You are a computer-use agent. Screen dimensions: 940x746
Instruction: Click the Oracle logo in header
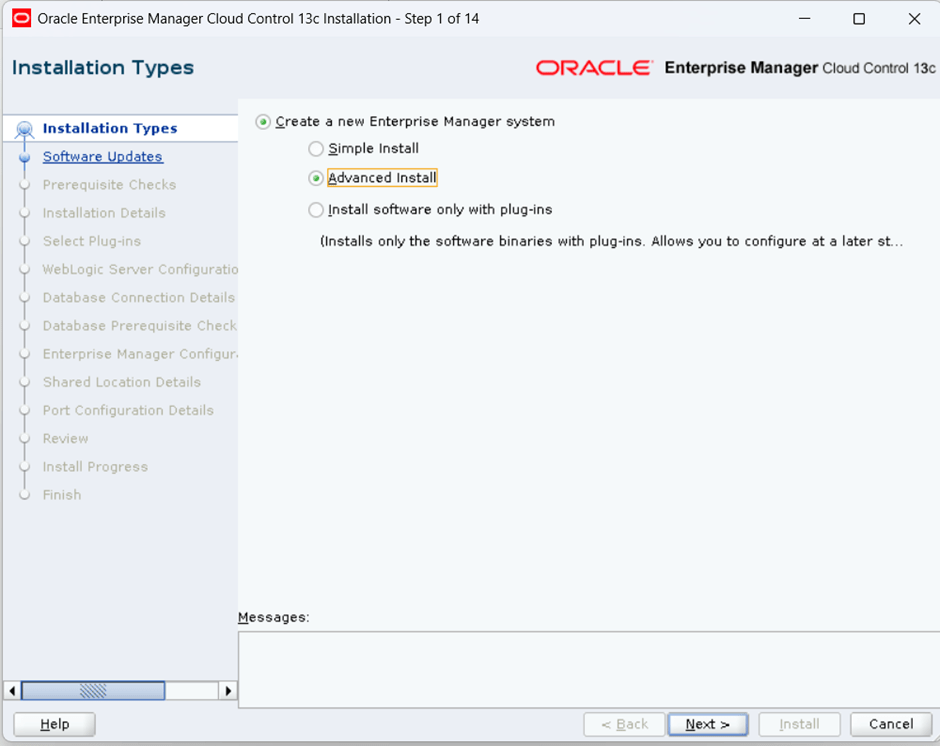pos(593,68)
